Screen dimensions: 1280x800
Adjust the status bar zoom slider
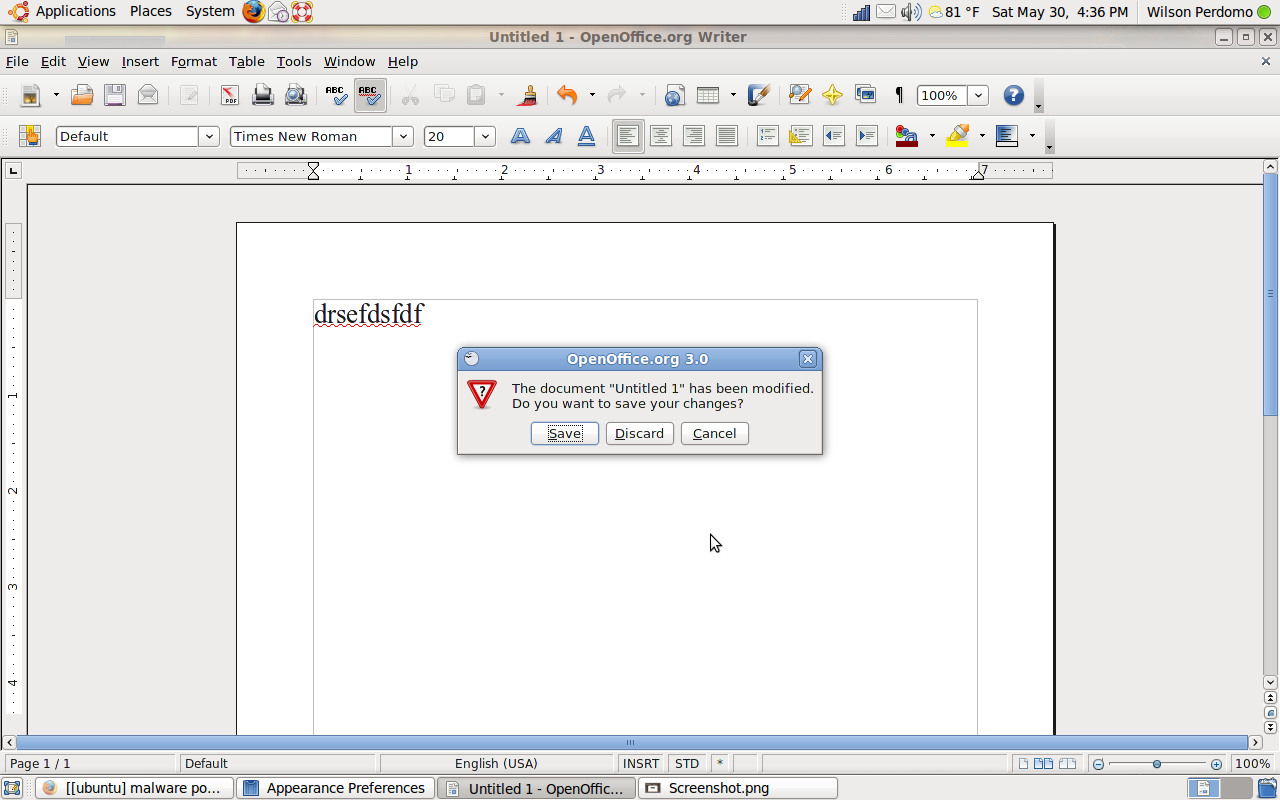1157,764
